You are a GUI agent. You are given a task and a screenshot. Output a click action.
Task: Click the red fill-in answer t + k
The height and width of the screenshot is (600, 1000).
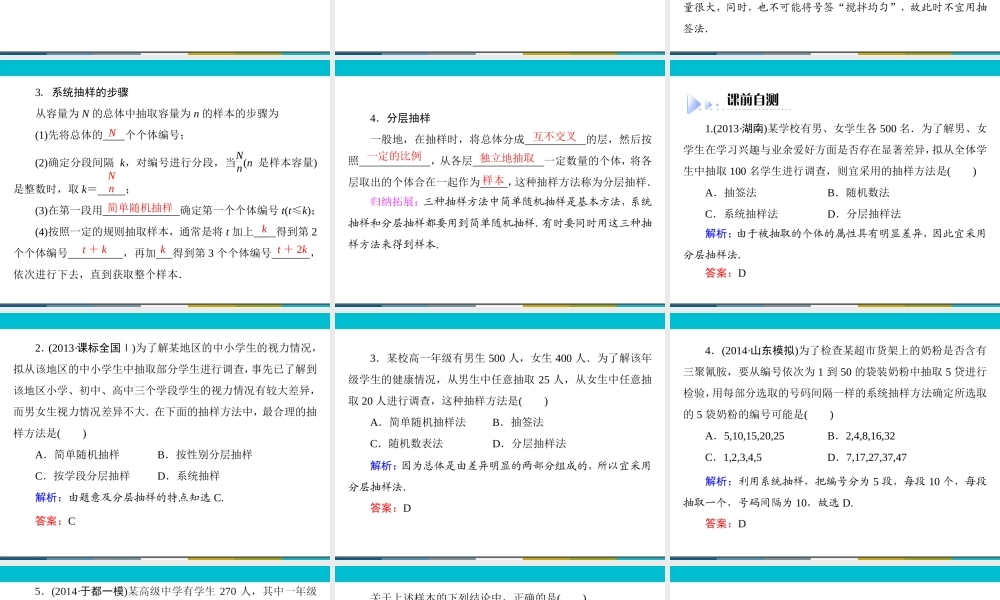click(94, 249)
